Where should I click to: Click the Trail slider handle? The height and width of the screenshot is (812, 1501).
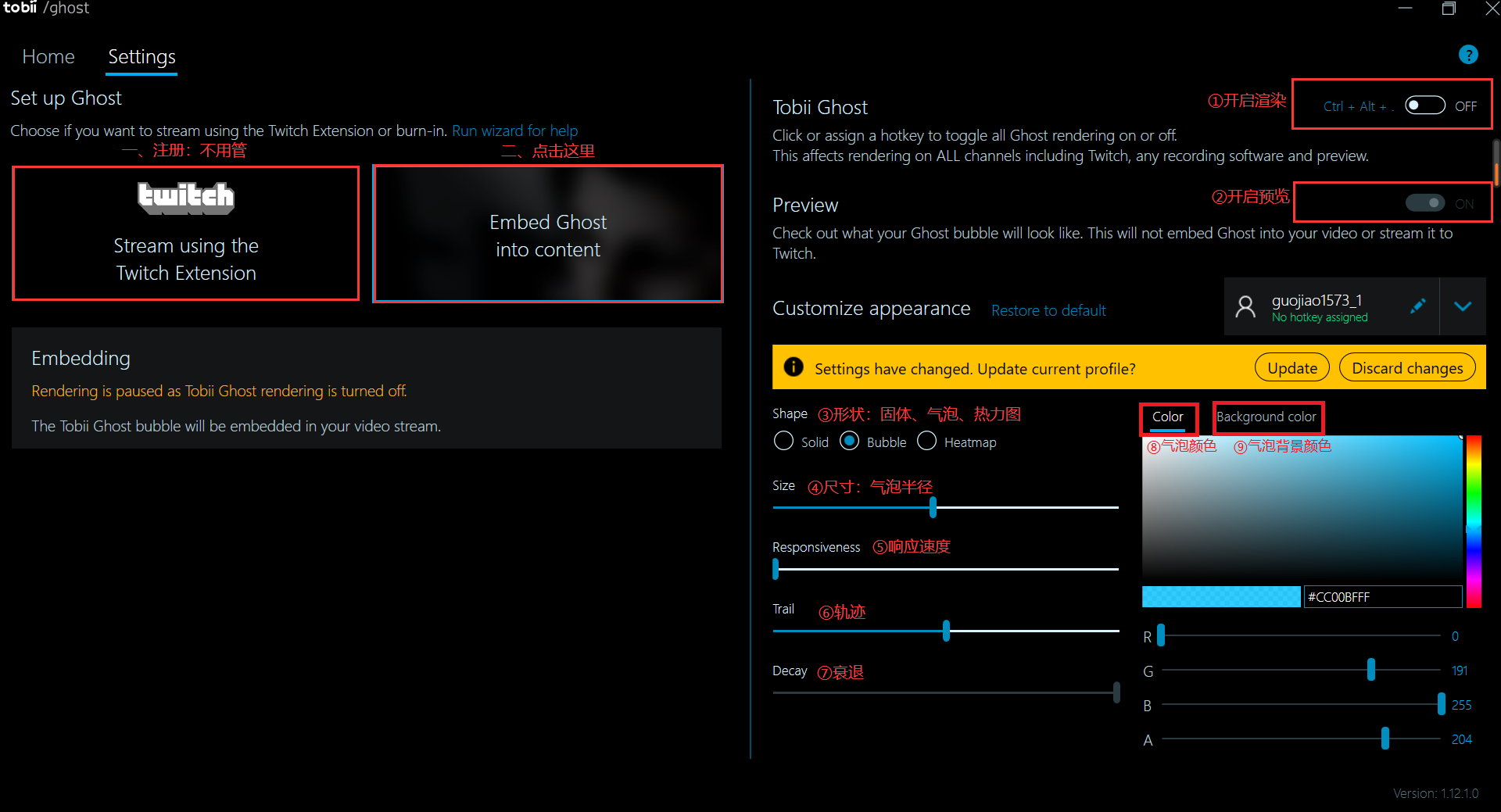coord(946,631)
